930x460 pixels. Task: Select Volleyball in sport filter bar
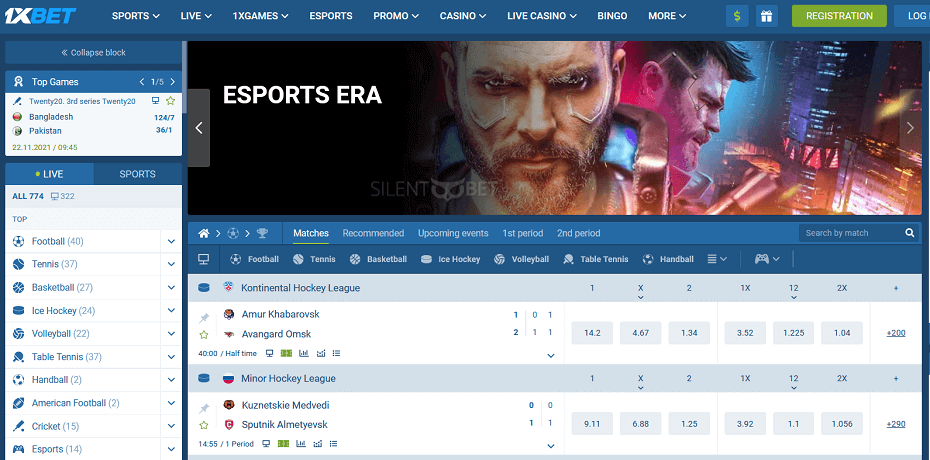pos(521,259)
